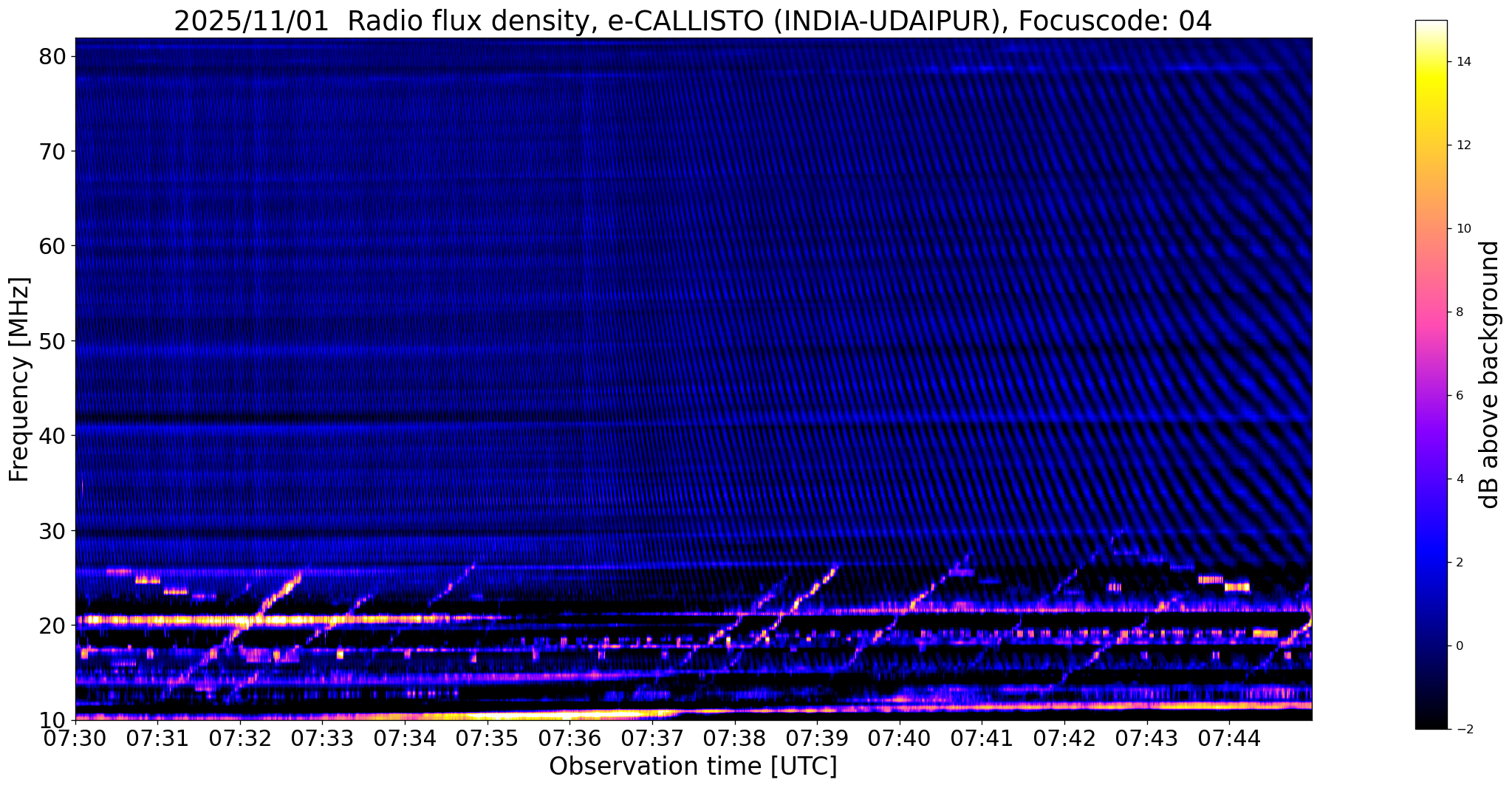
Task: Click the vertical colorbar gradient strip
Action: tap(1431, 374)
